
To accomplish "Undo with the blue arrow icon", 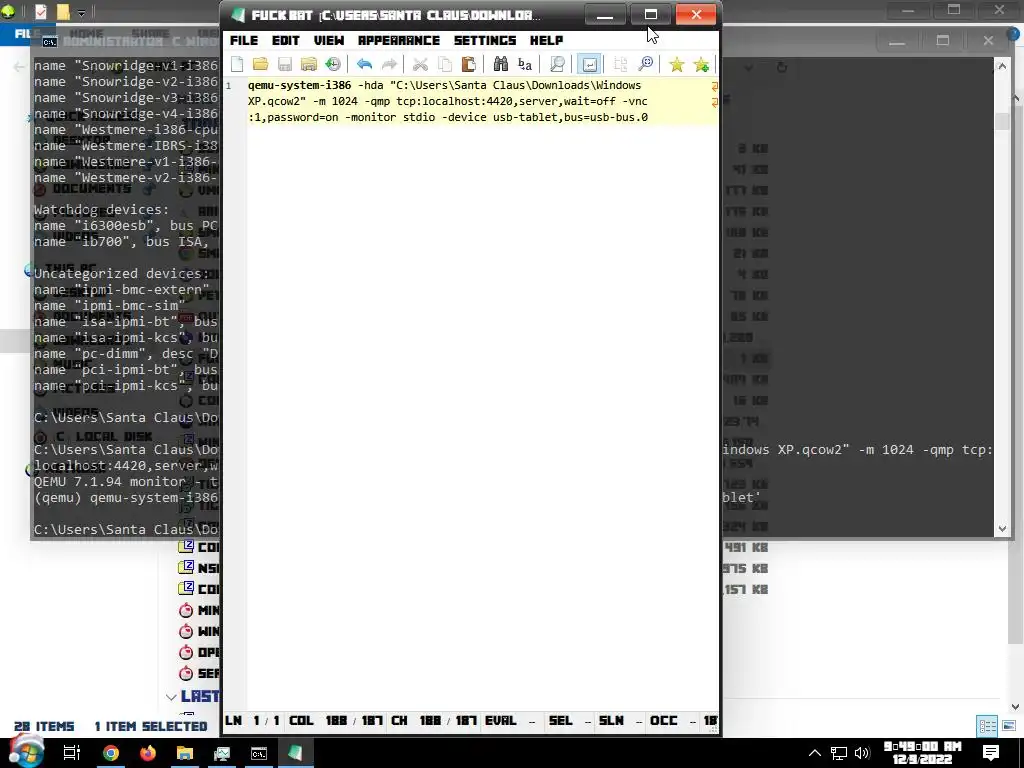I will [364, 64].
